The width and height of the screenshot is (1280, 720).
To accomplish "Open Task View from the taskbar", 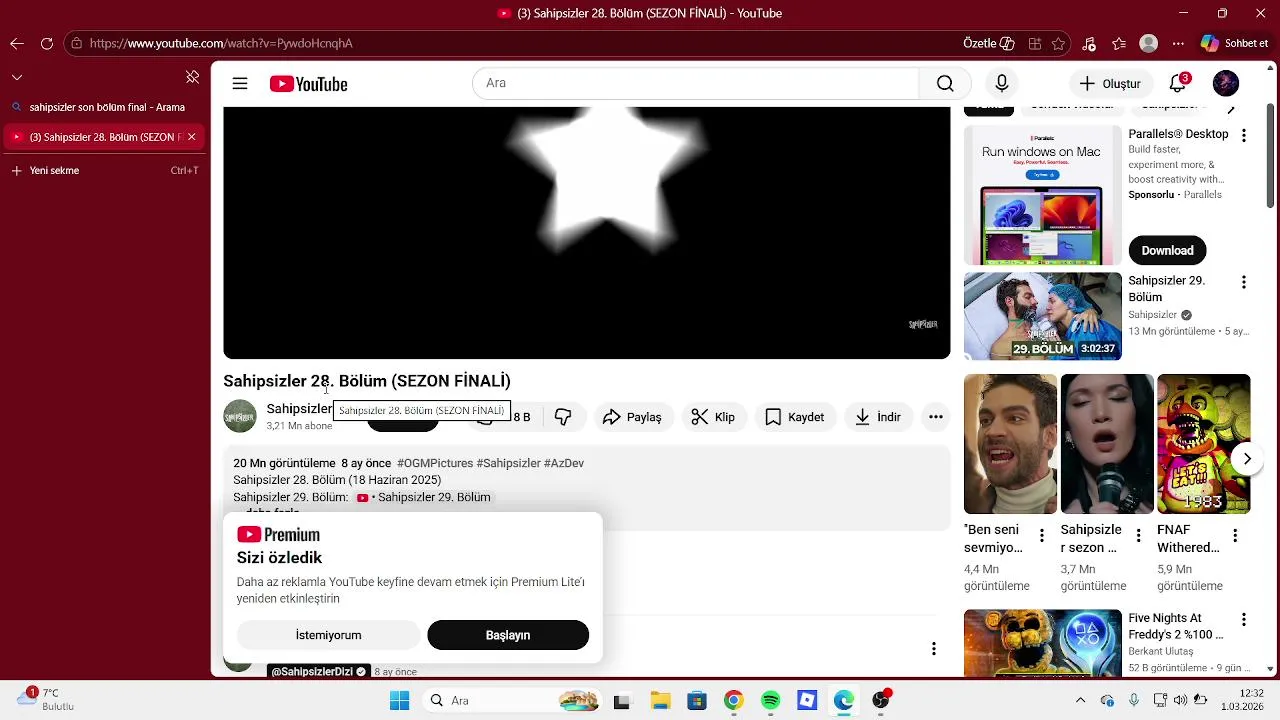I will point(622,701).
